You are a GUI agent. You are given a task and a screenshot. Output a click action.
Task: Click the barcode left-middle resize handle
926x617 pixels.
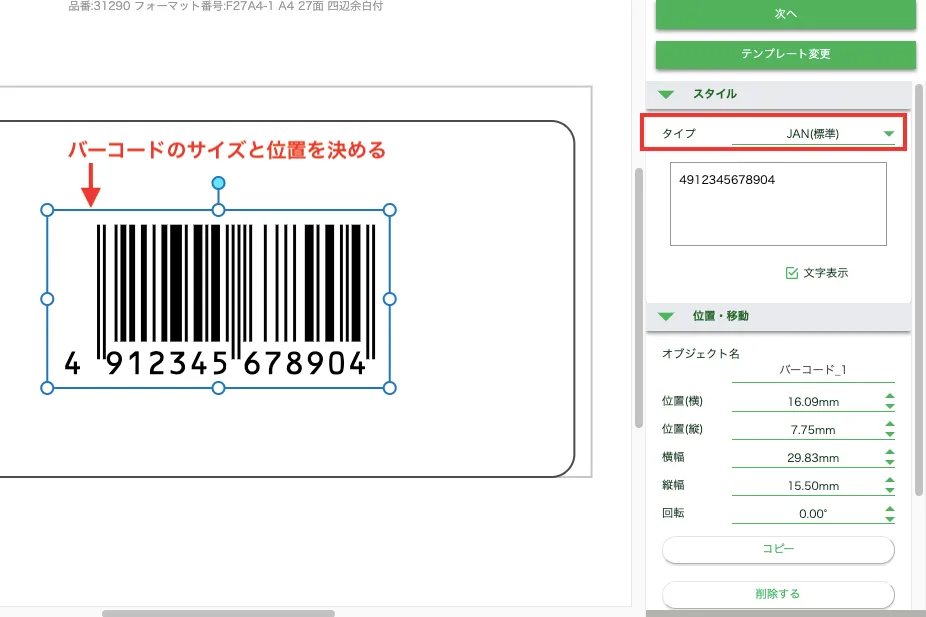47,299
